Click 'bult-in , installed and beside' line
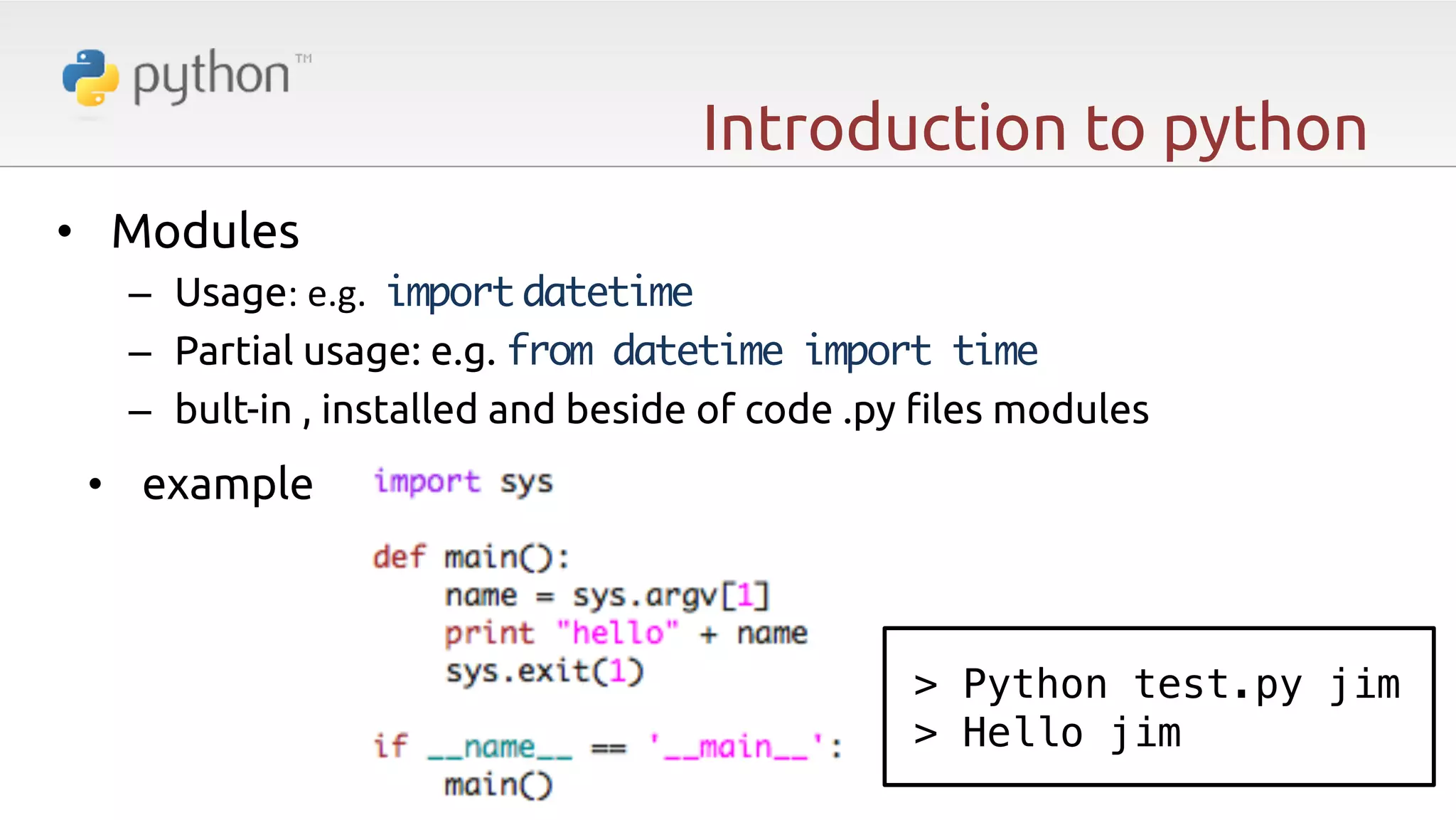The height and width of the screenshot is (820, 1456). 662,410
